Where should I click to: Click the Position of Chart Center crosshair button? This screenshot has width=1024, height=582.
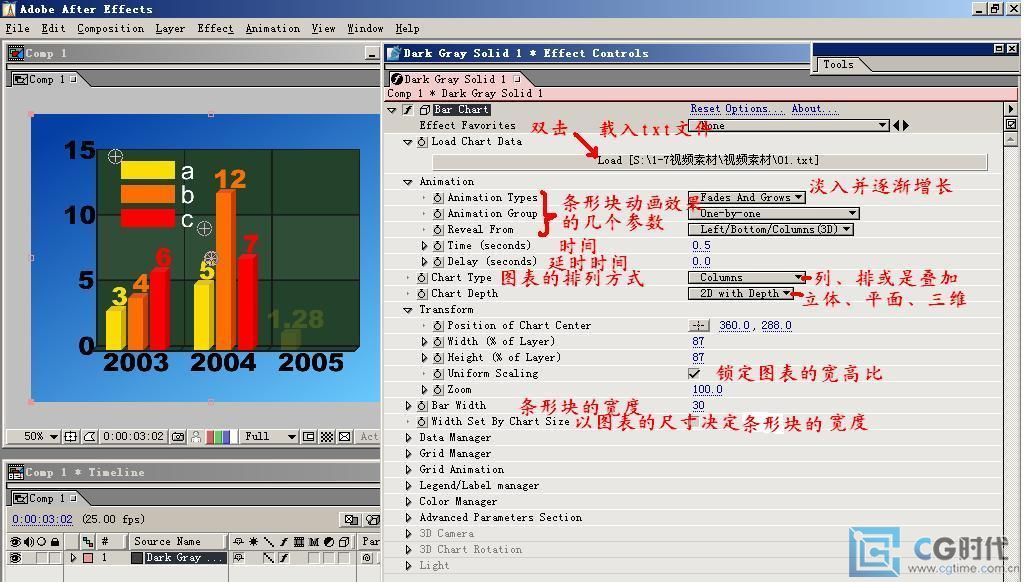pos(699,325)
